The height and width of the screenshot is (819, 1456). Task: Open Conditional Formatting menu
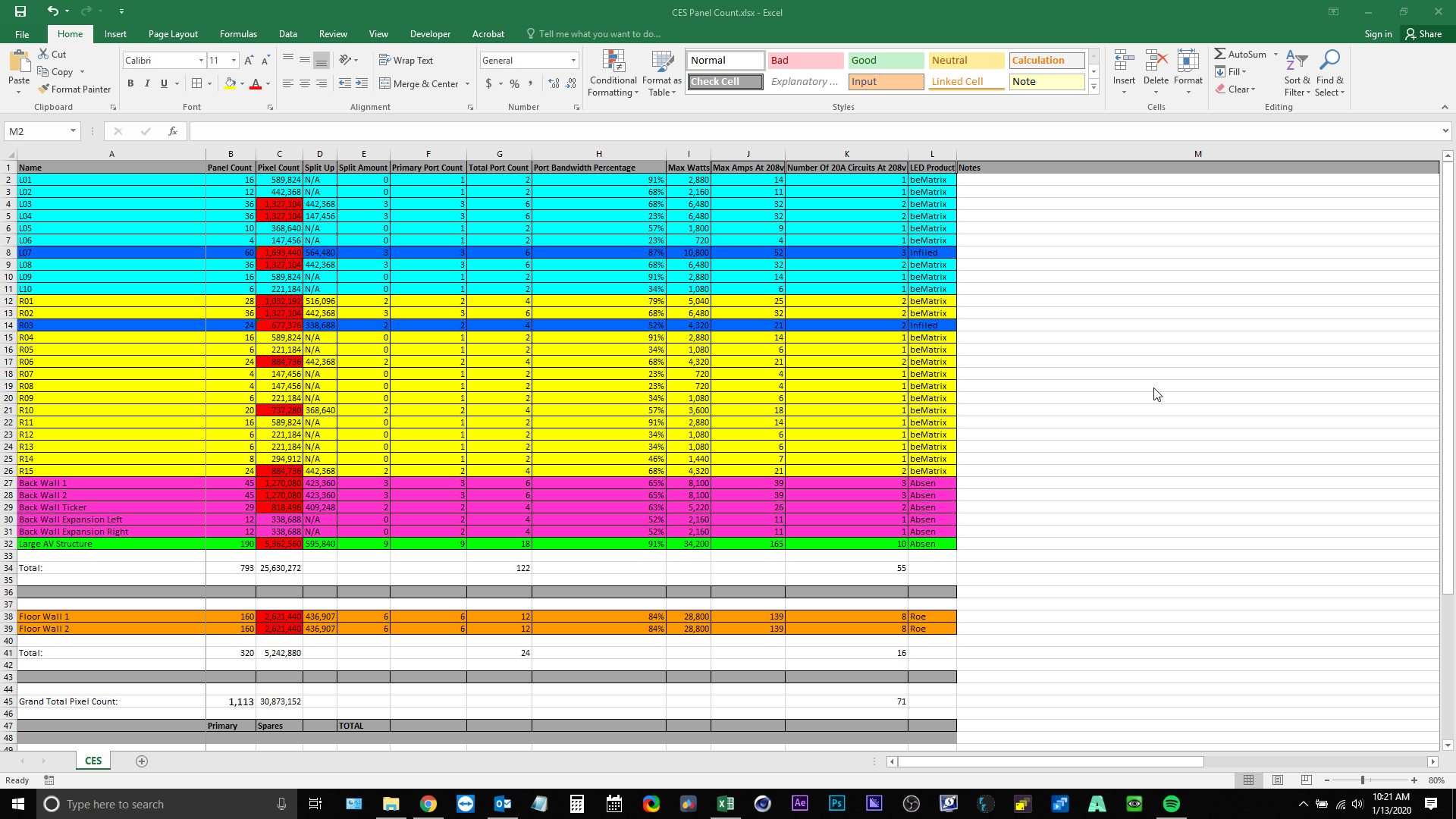tap(613, 74)
